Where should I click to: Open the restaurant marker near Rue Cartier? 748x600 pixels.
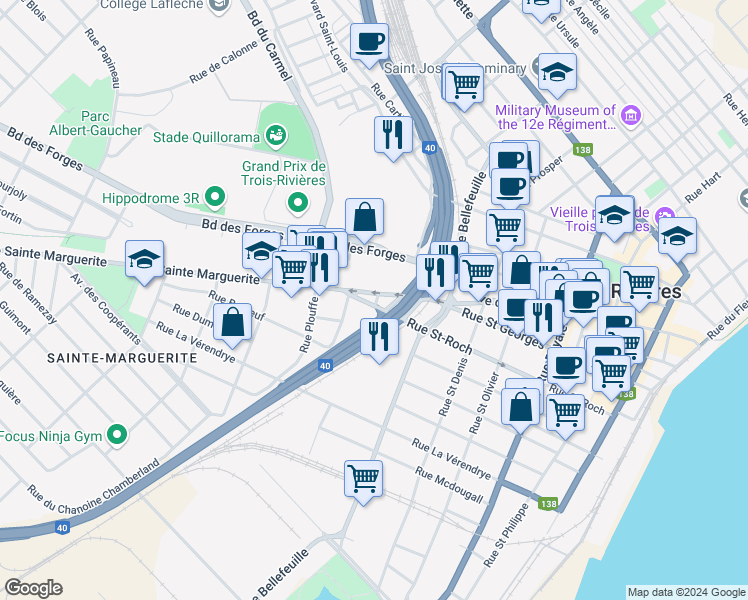(393, 135)
